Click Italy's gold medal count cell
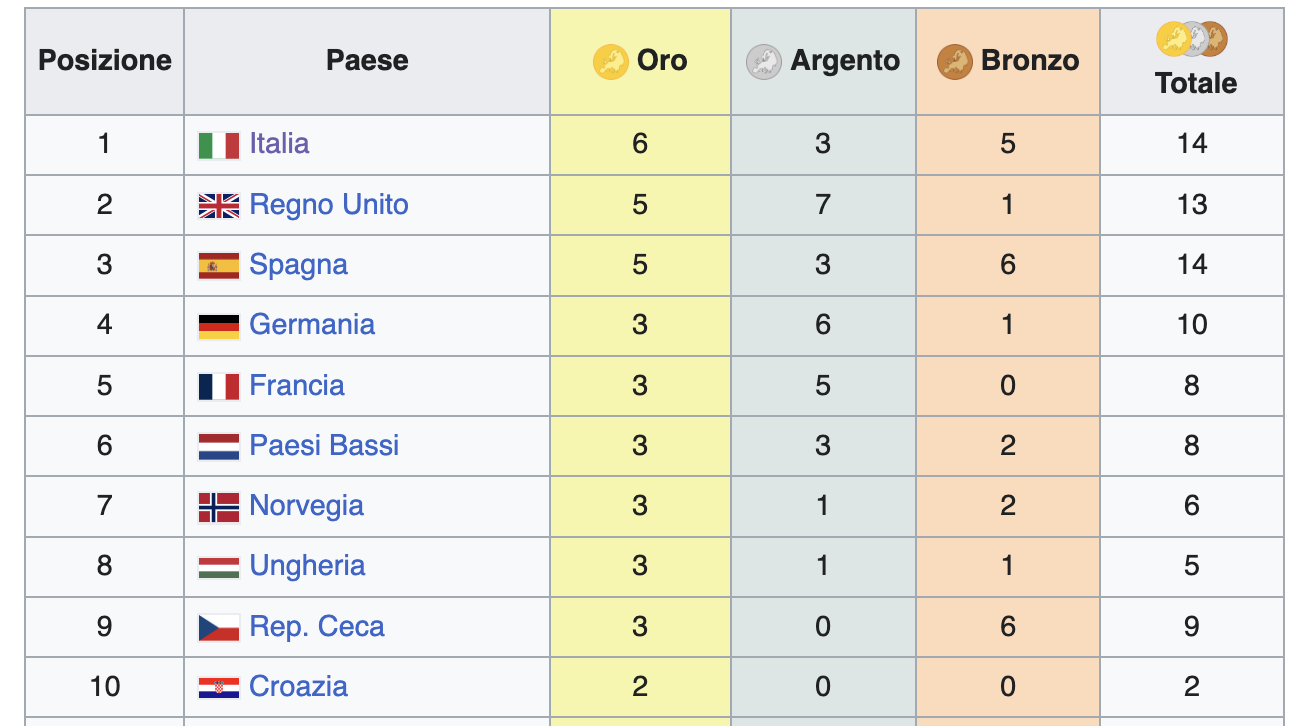 point(640,145)
